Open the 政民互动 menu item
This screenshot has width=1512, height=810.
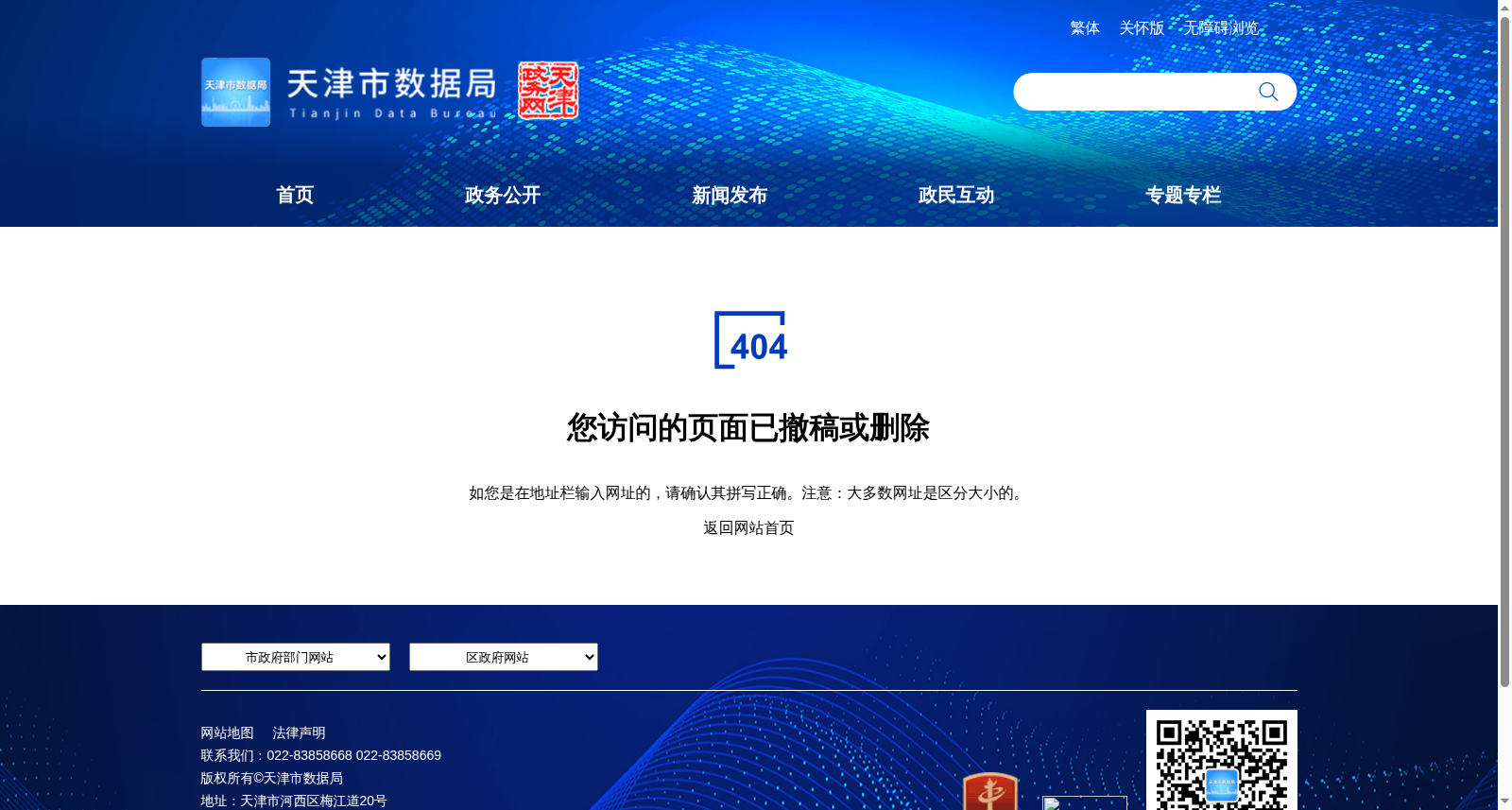[x=956, y=195]
